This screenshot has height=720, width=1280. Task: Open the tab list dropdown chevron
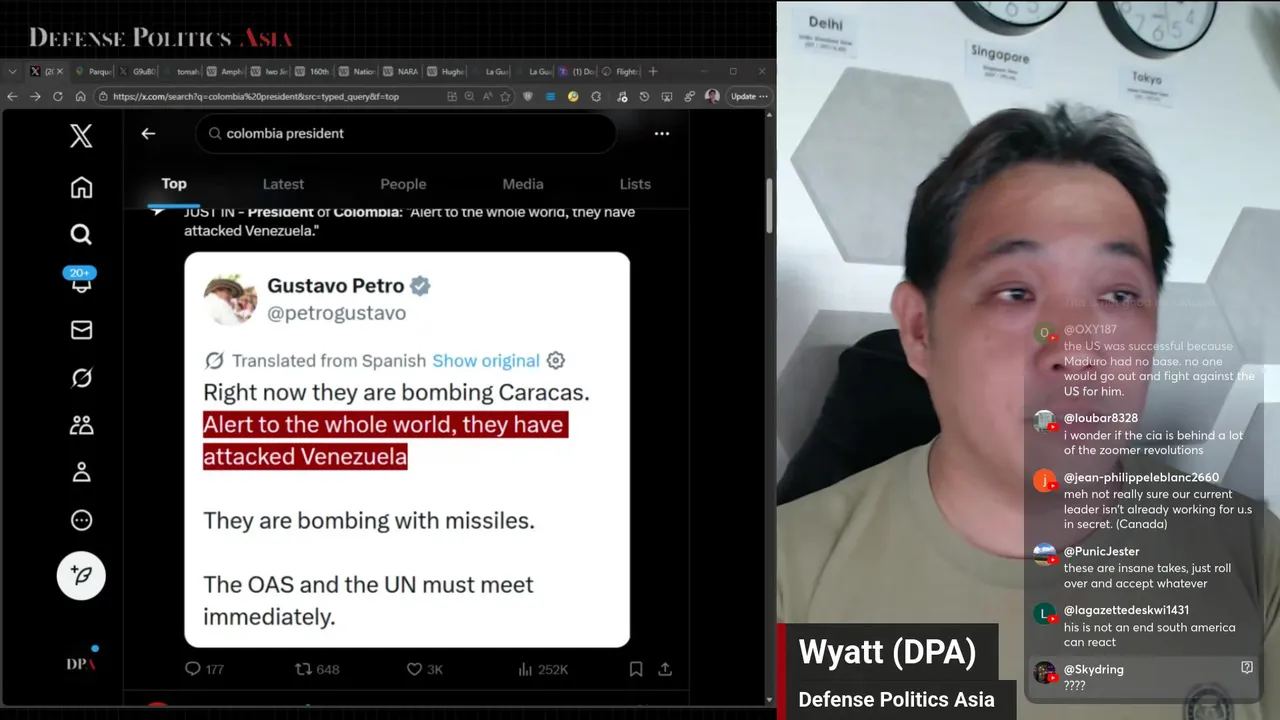(12, 71)
